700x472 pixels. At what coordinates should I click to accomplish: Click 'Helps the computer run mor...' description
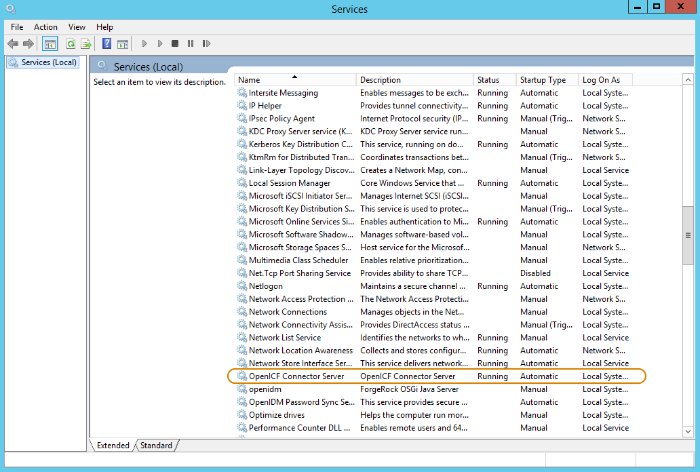pos(414,415)
